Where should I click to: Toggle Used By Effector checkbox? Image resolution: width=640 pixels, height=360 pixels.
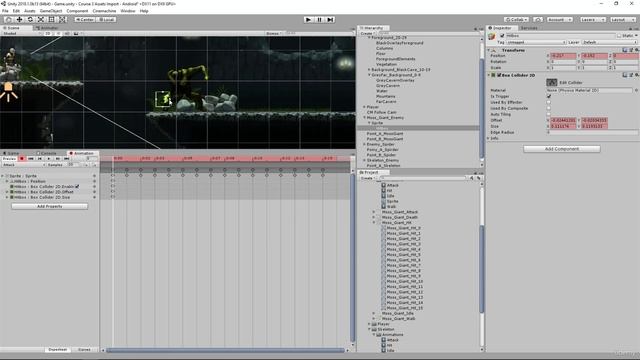pos(549,102)
